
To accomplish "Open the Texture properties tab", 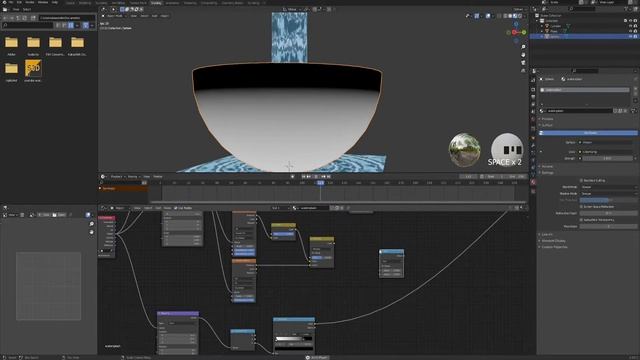I will coord(533,191).
